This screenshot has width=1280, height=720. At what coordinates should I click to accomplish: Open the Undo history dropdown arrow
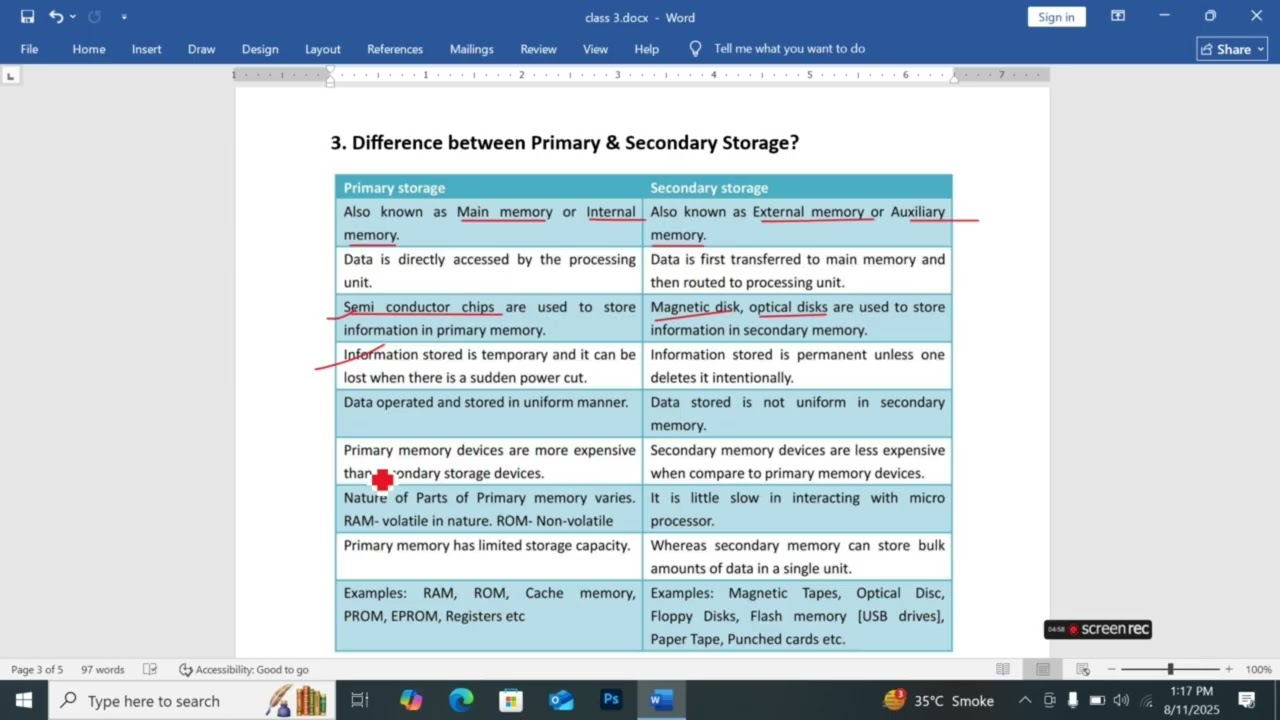73,17
